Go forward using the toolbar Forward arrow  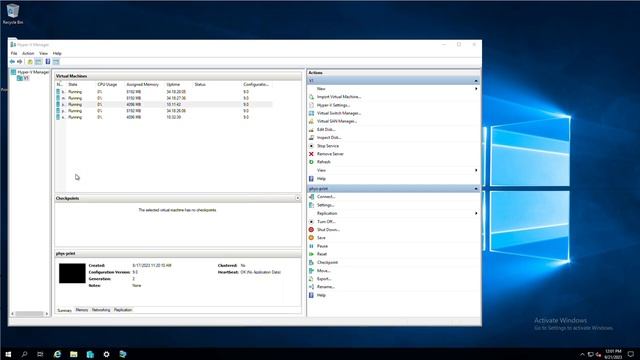[x=20, y=62]
